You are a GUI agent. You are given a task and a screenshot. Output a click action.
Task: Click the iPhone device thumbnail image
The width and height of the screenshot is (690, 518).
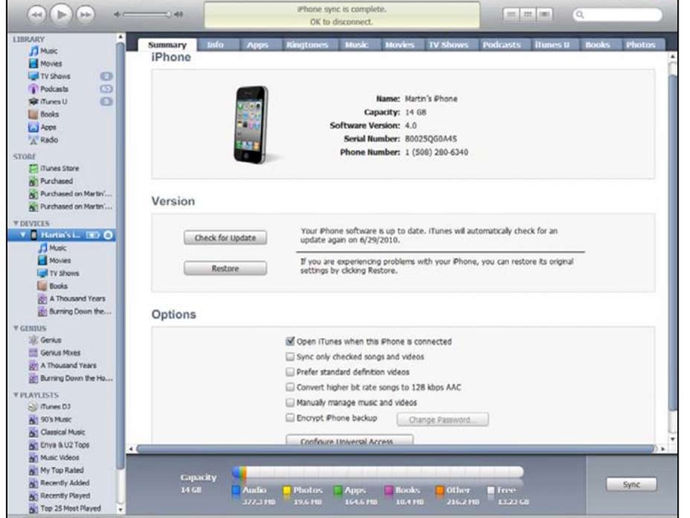click(251, 125)
